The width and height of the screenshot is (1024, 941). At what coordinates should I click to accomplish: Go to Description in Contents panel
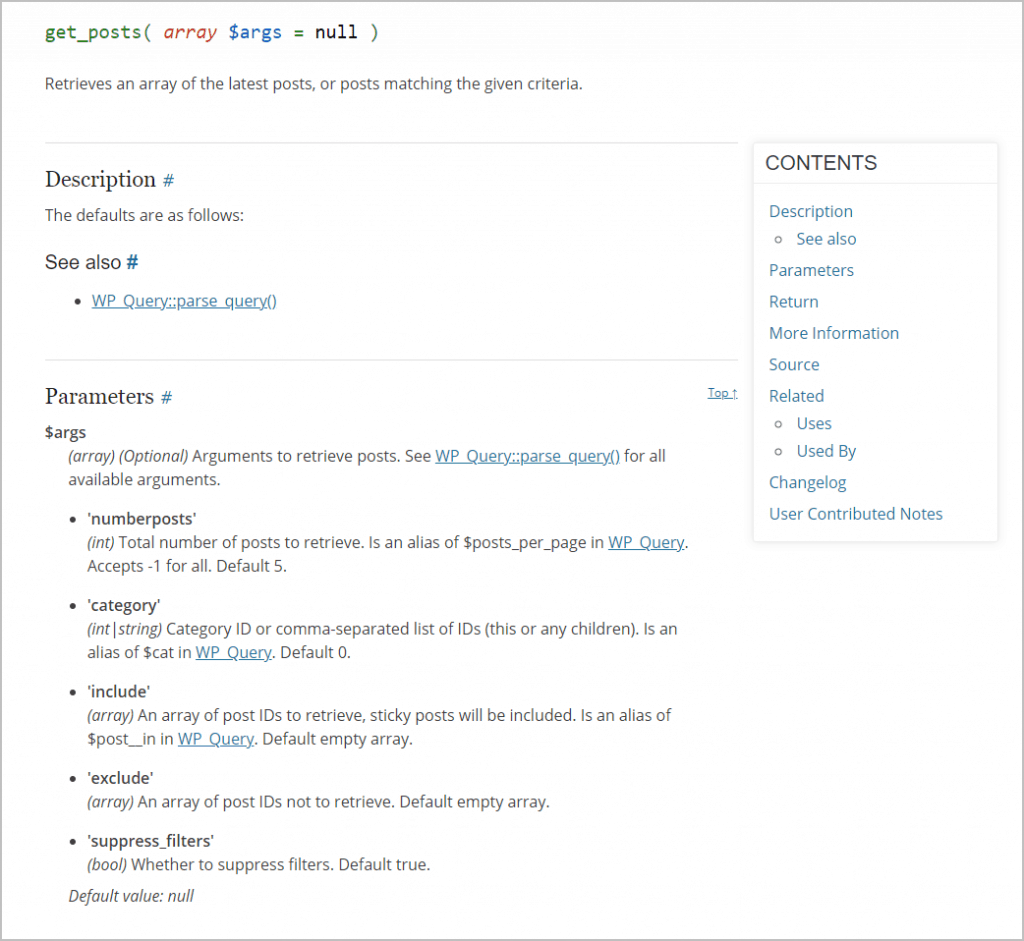click(810, 212)
